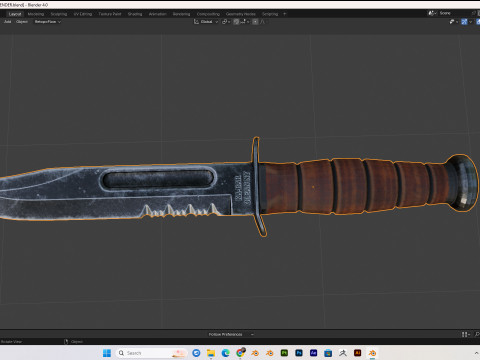Open the Compositing workspace tab
Viewport: 480px width, 360px height.
coord(208,14)
